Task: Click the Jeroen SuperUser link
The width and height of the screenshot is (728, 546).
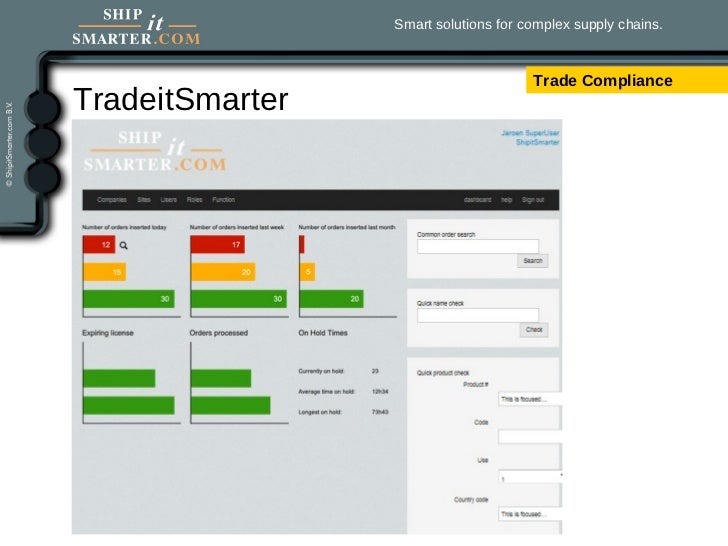Action: click(530, 133)
